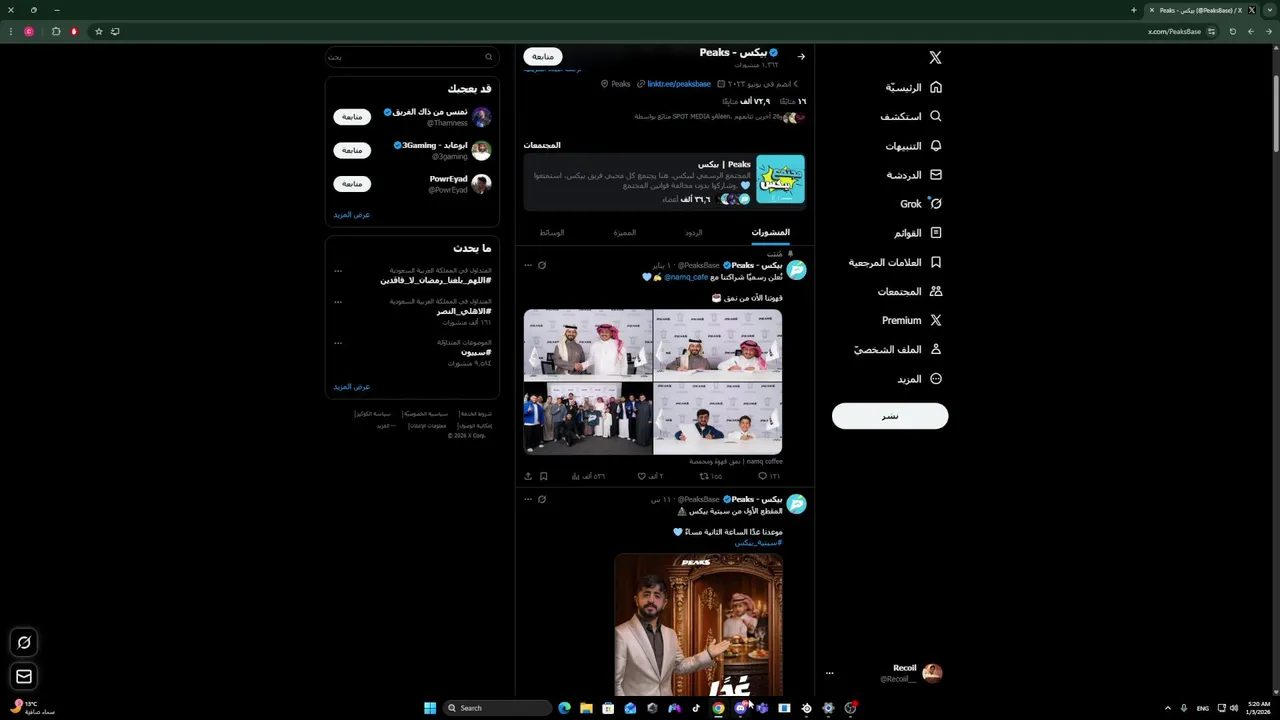Image resolution: width=1280 pixels, height=720 pixels.
Task: Open Profile (الملف الشخصيّ) in the sidebar
Action: (x=898, y=349)
